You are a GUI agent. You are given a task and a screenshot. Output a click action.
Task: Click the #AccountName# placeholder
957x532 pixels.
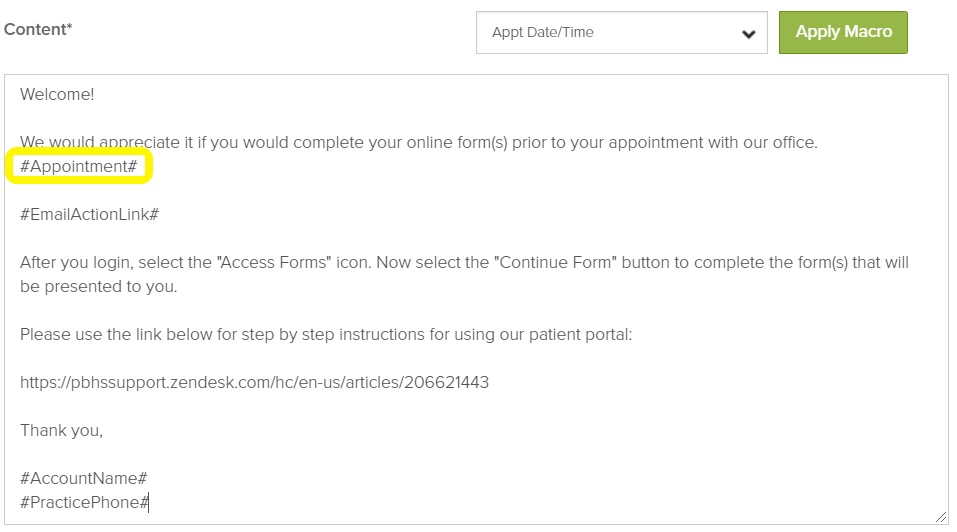click(84, 478)
